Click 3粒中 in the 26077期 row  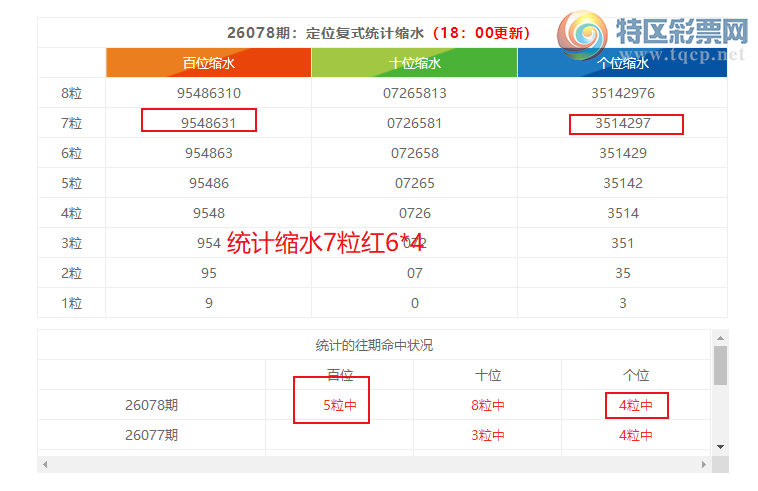pyautogui.click(x=488, y=435)
